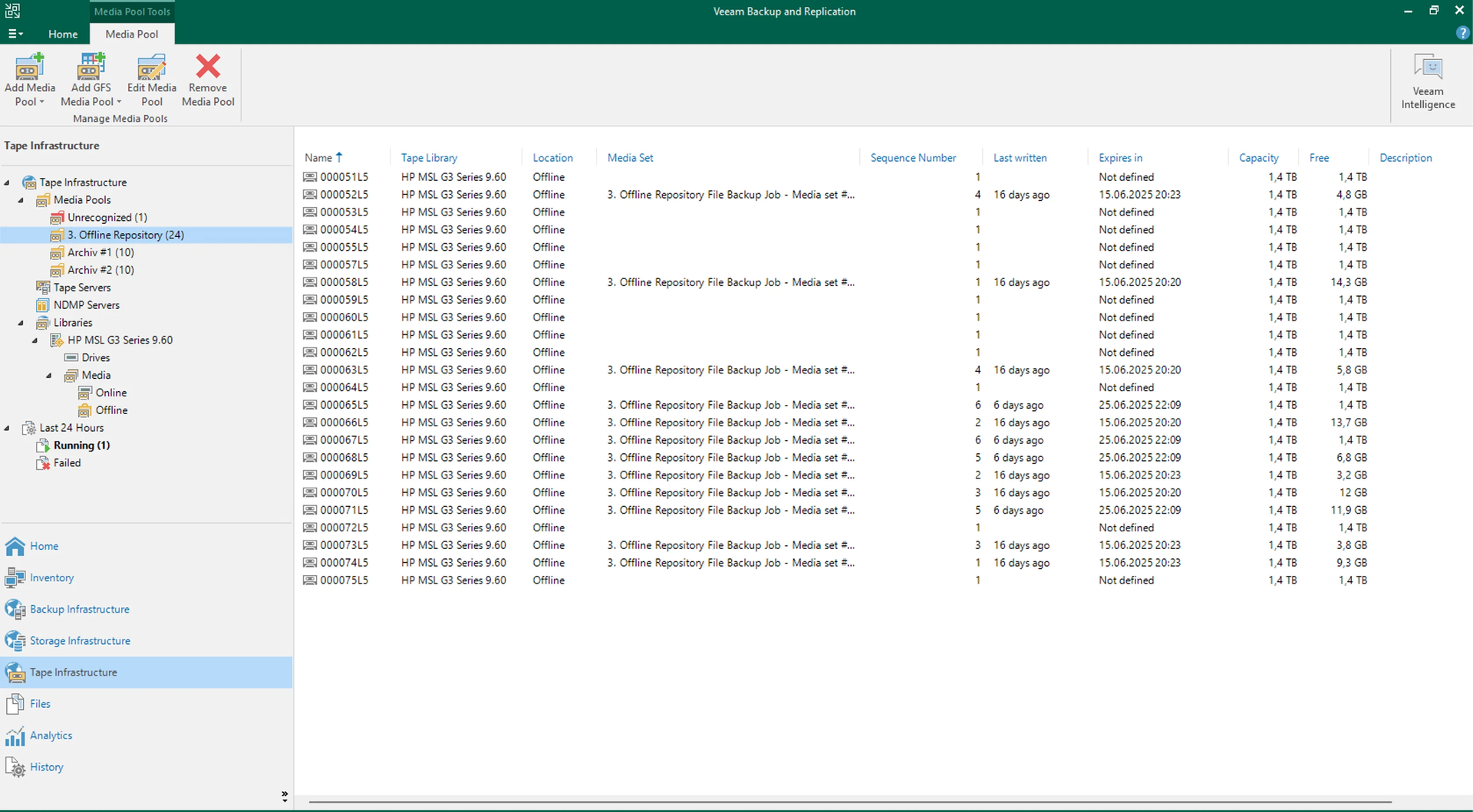The width and height of the screenshot is (1473, 812).
Task: Click the horizontal scrollbar at the bottom
Action: click(x=850, y=802)
